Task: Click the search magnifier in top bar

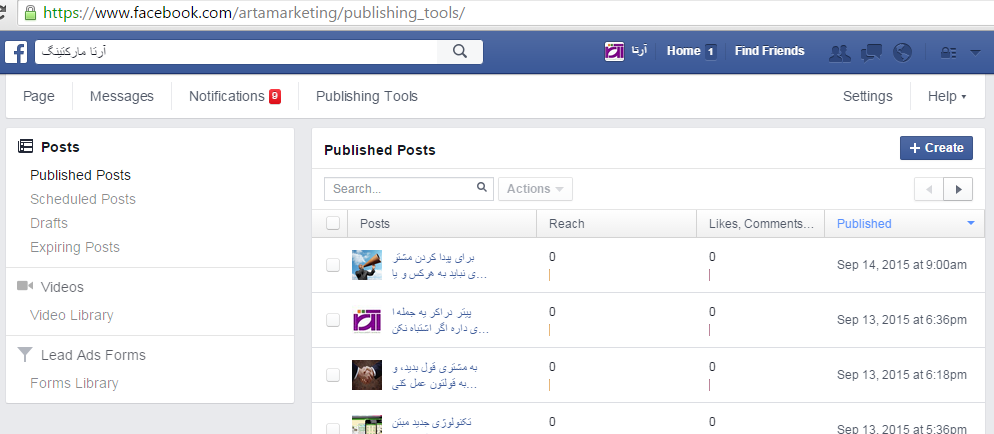Action: click(460, 52)
